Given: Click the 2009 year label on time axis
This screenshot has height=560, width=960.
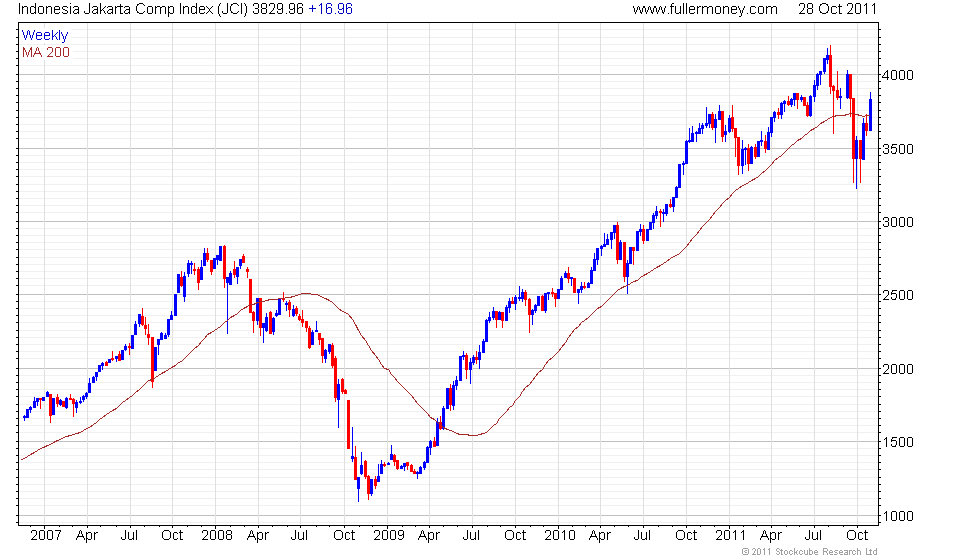Looking at the screenshot, I should pos(389,536).
